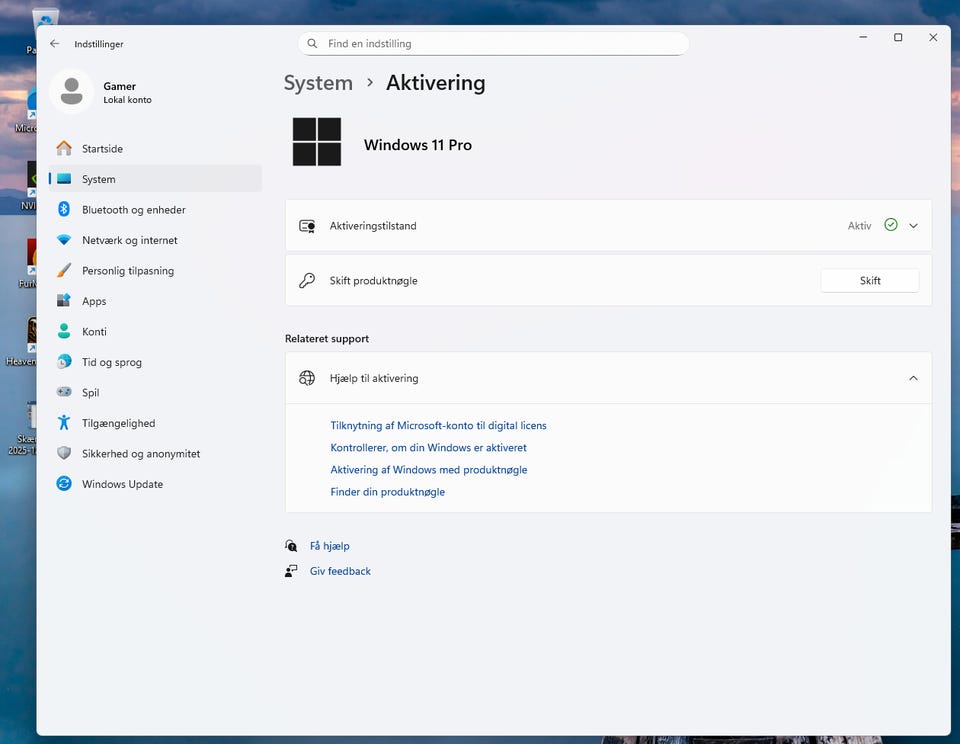Screen dimensions: 960x744
Task: Open Tid og sprog settings
Action: [111, 362]
